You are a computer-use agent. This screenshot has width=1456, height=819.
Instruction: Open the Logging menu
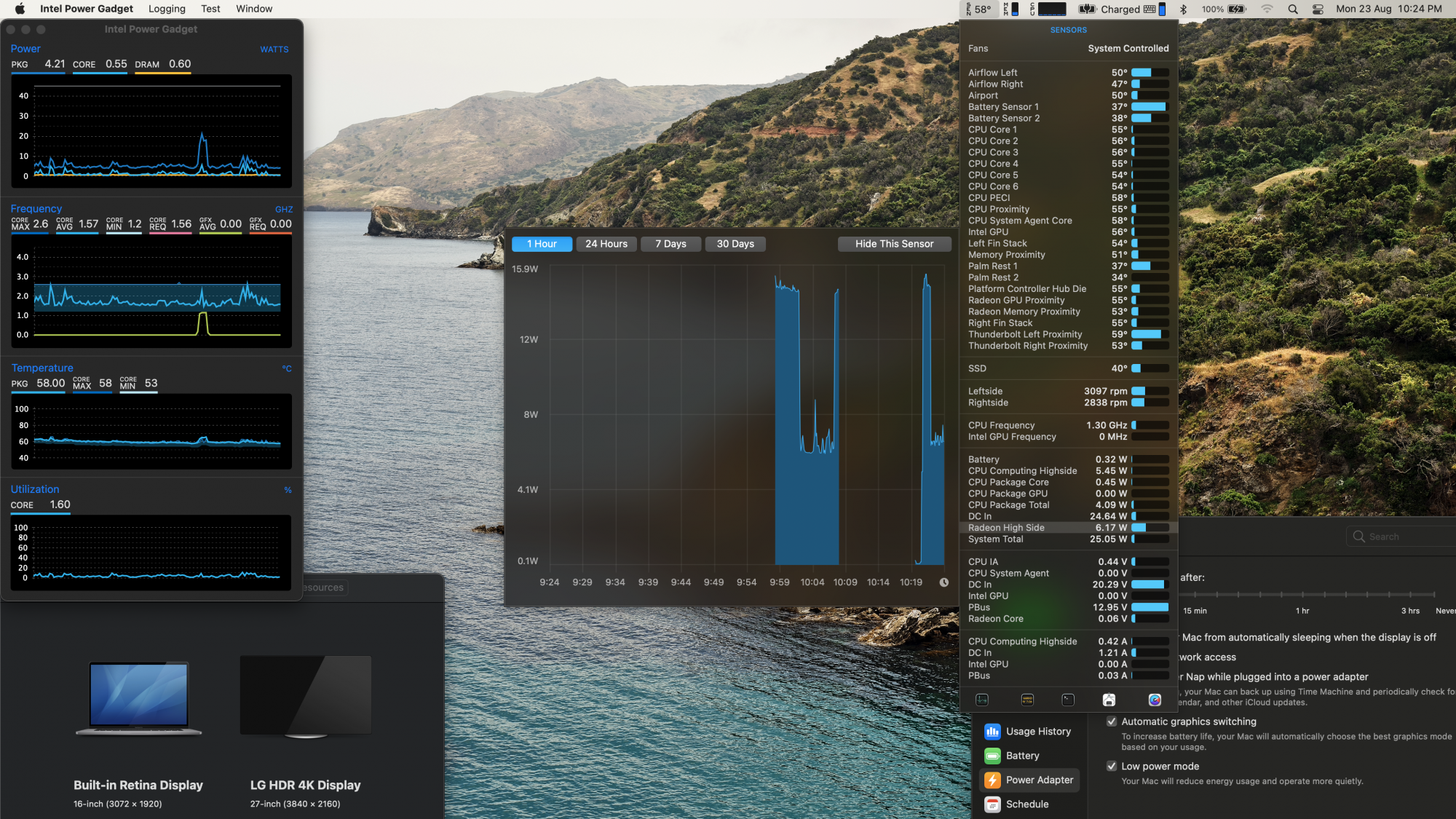167,9
